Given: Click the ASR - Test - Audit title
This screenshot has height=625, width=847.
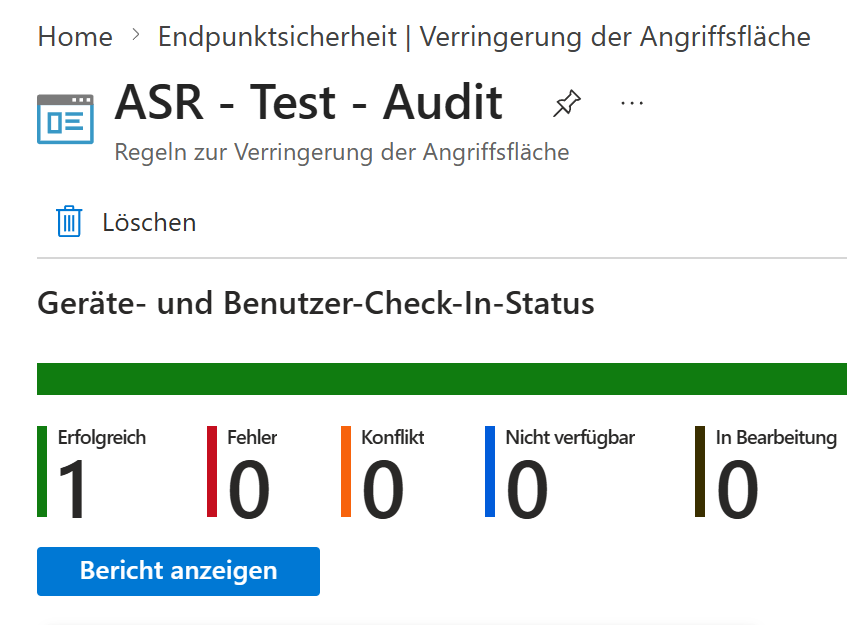Looking at the screenshot, I should point(308,103).
